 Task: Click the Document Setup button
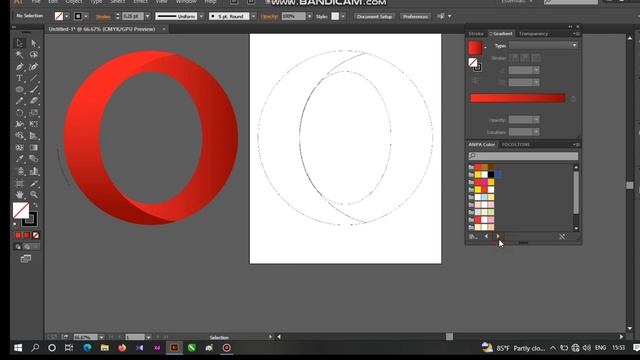click(x=374, y=16)
